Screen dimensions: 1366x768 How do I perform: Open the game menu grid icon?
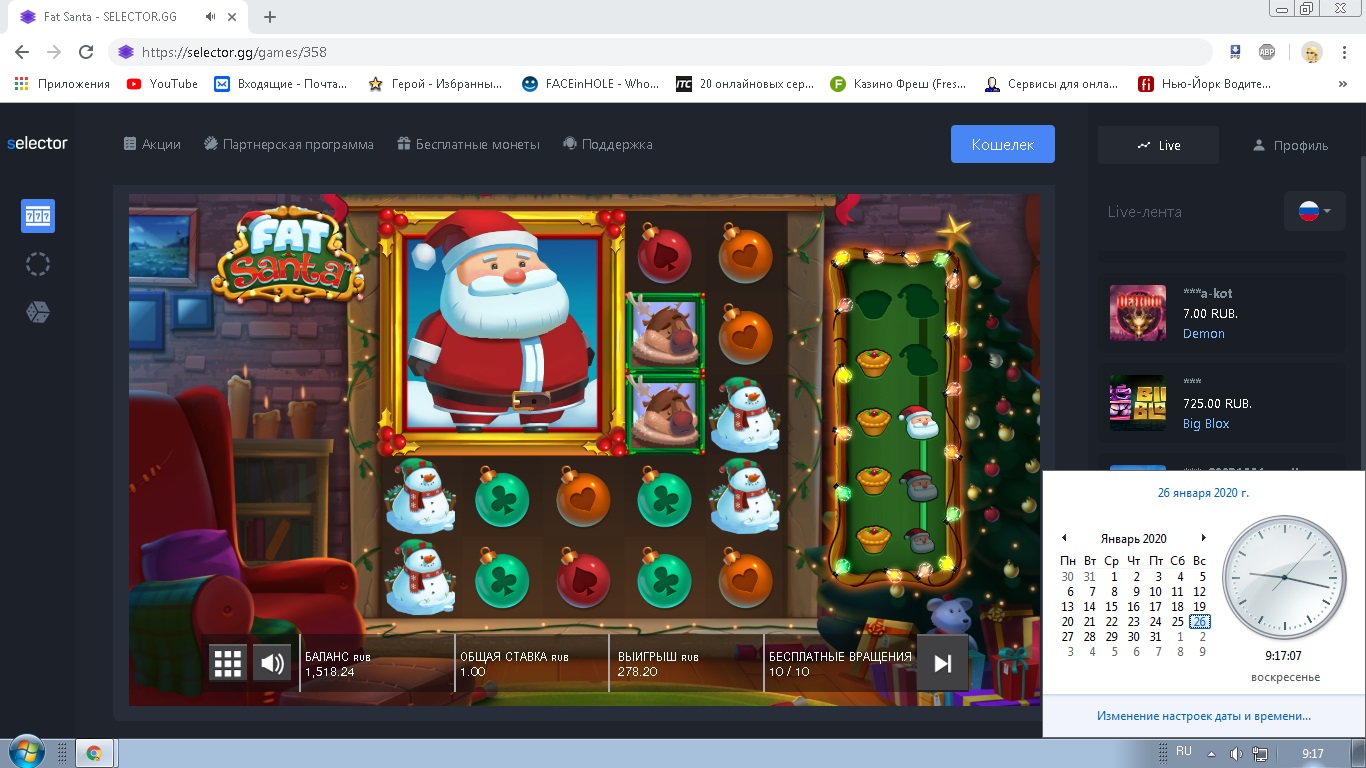(228, 663)
